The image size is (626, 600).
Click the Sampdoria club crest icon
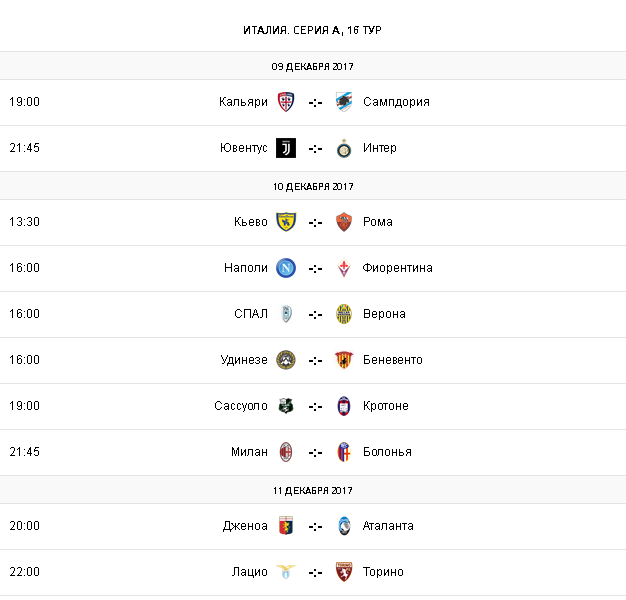pyautogui.click(x=344, y=102)
